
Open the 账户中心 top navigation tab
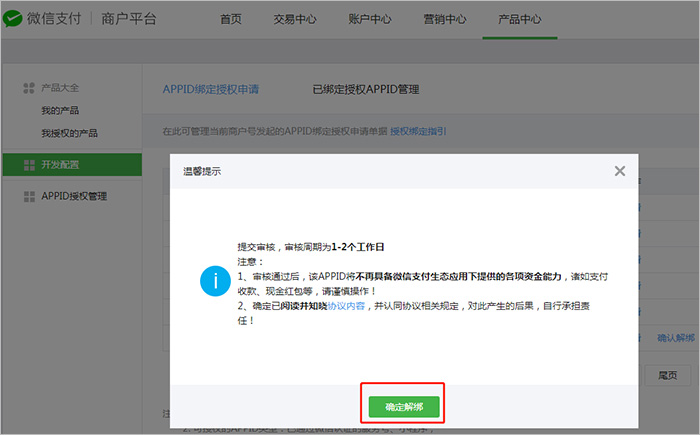(370, 19)
